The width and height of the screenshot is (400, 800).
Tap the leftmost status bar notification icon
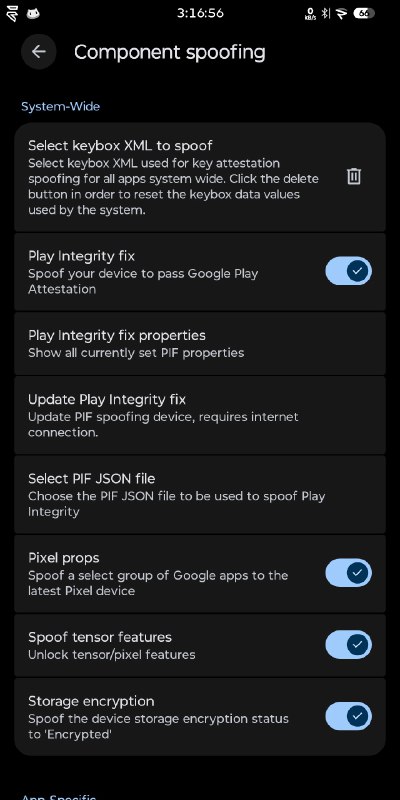coord(12,14)
